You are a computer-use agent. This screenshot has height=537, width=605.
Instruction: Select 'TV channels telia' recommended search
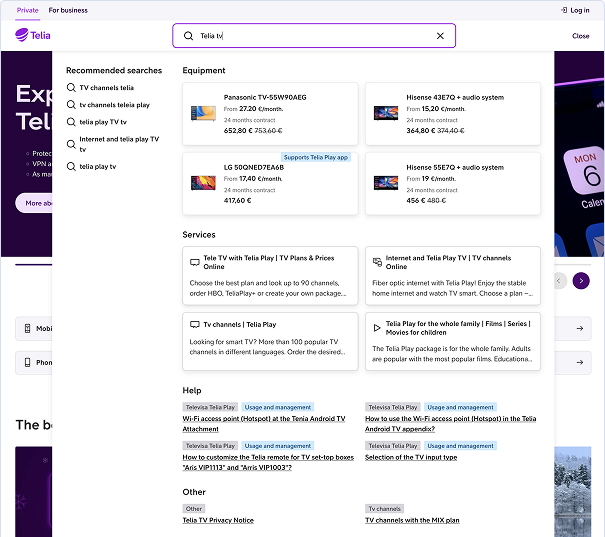point(106,88)
